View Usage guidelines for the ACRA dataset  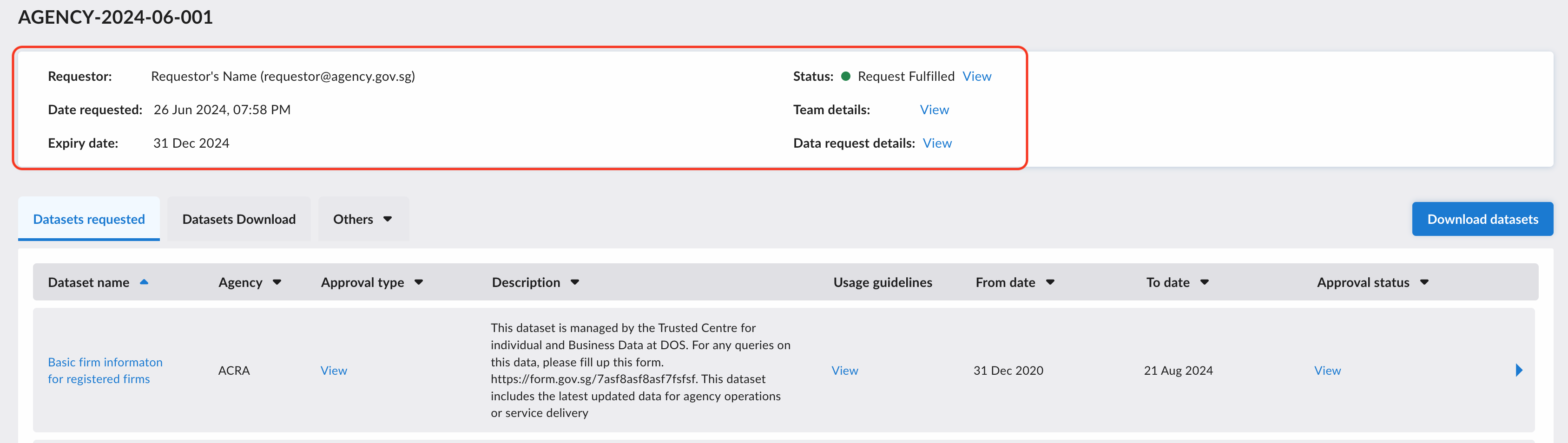click(845, 370)
